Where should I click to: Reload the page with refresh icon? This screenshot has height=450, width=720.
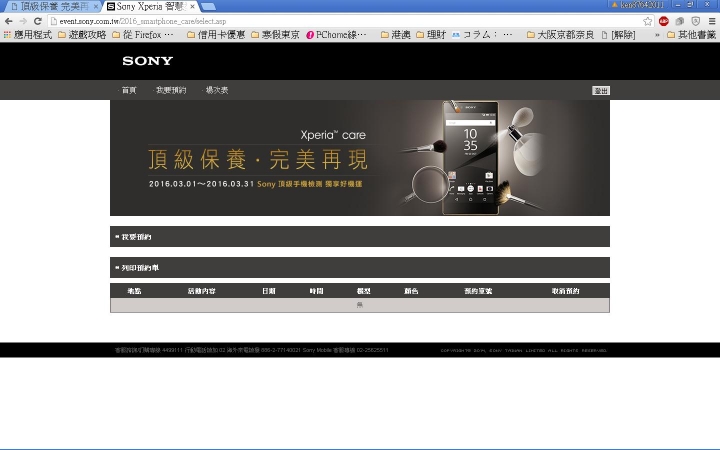click(38, 21)
